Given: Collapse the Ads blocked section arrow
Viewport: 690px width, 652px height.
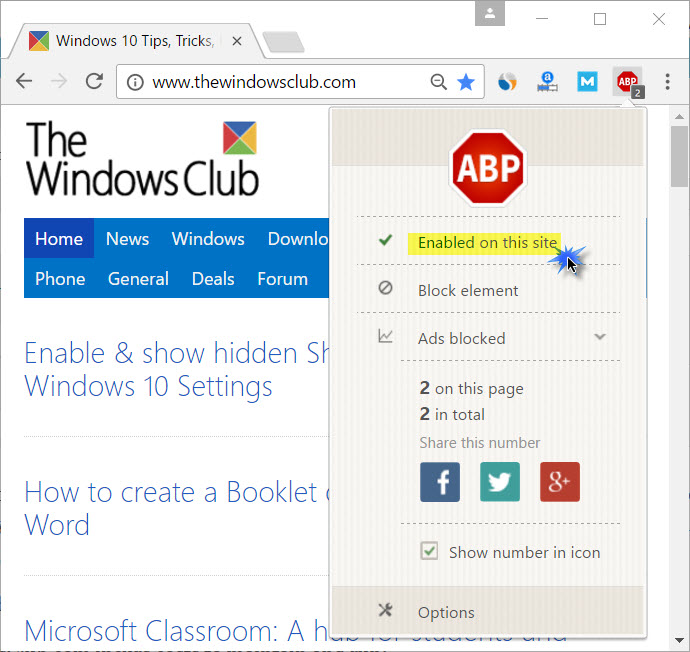Looking at the screenshot, I should pyautogui.click(x=600, y=337).
